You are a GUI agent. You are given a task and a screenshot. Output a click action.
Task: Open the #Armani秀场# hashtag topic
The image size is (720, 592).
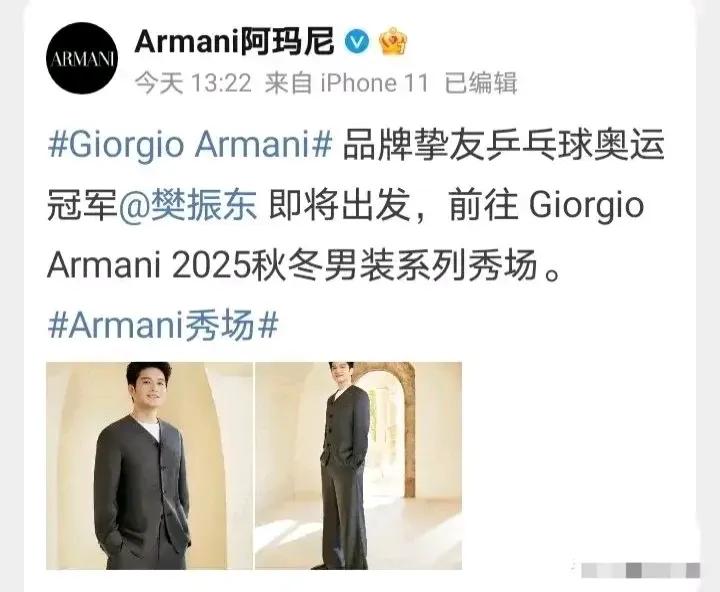click(163, 325)
